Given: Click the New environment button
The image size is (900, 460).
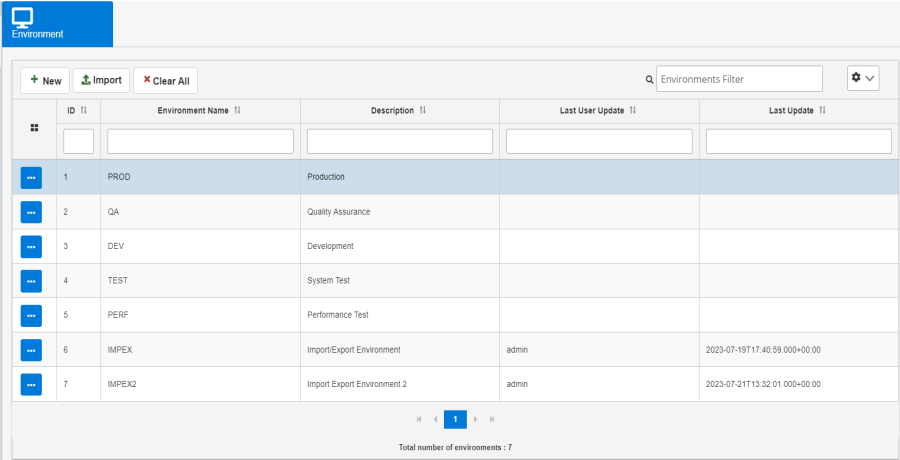Looking at the screenshot, I should [x=45, y=81].
